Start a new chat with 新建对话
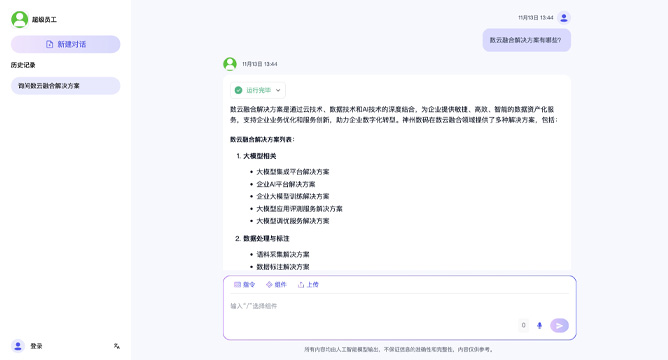 [66, 44]
